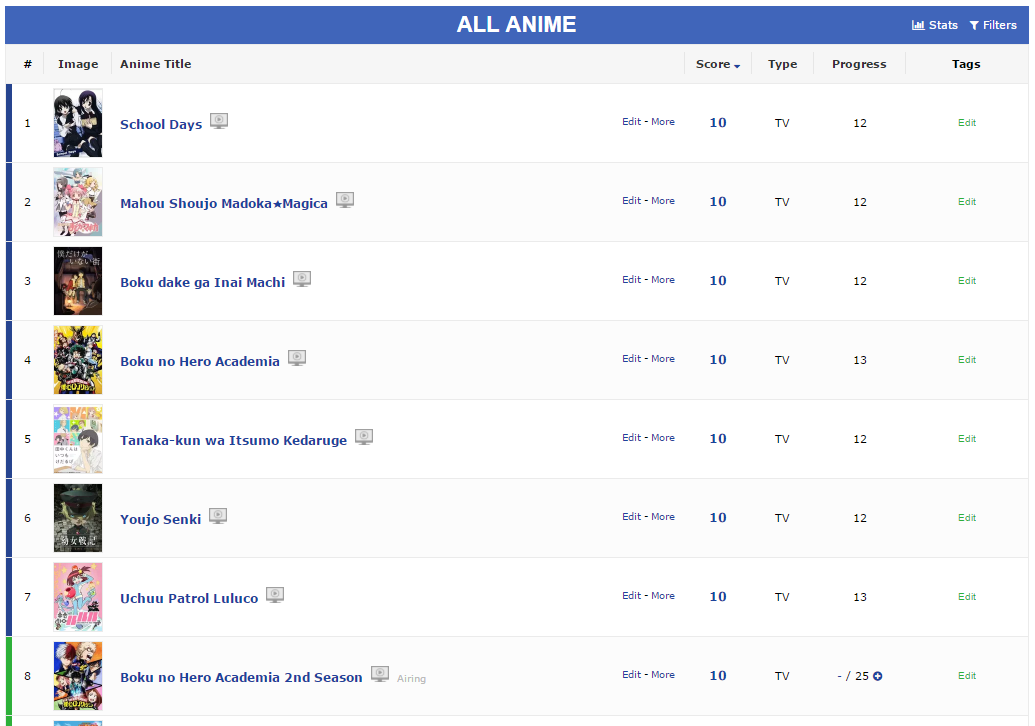This screenshot has height=726, width=1035.
Task: Click the School Days cover thumbnail
Action: point(78,123)
